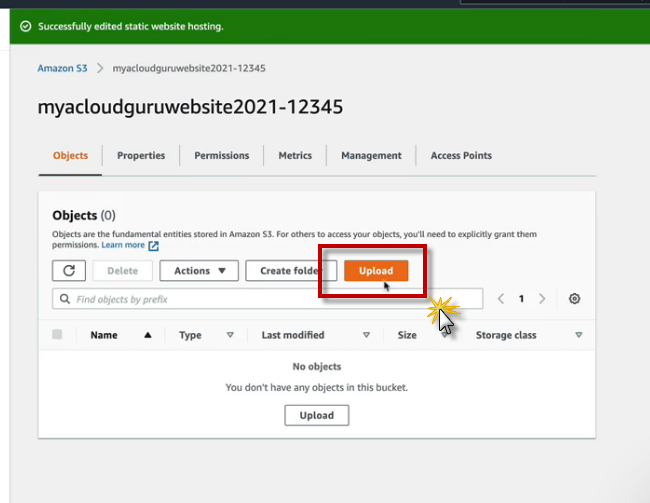Click the No objects message
Image resolution: width=650 pixels, height=503 pixels.
[317, 367]
